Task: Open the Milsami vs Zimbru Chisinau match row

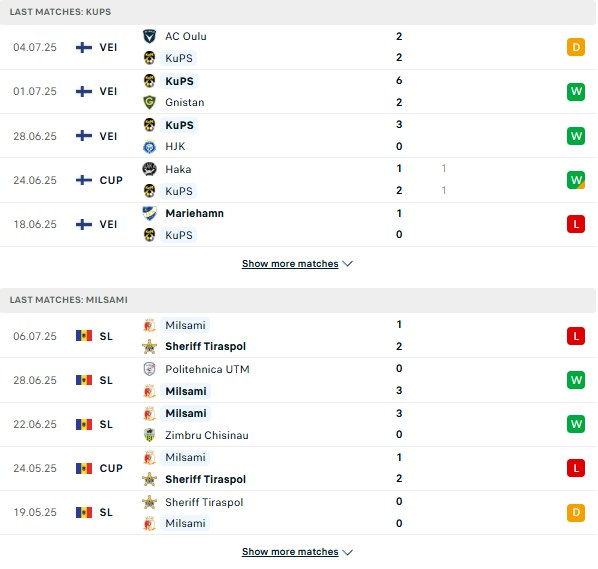Action: [298, 424]
